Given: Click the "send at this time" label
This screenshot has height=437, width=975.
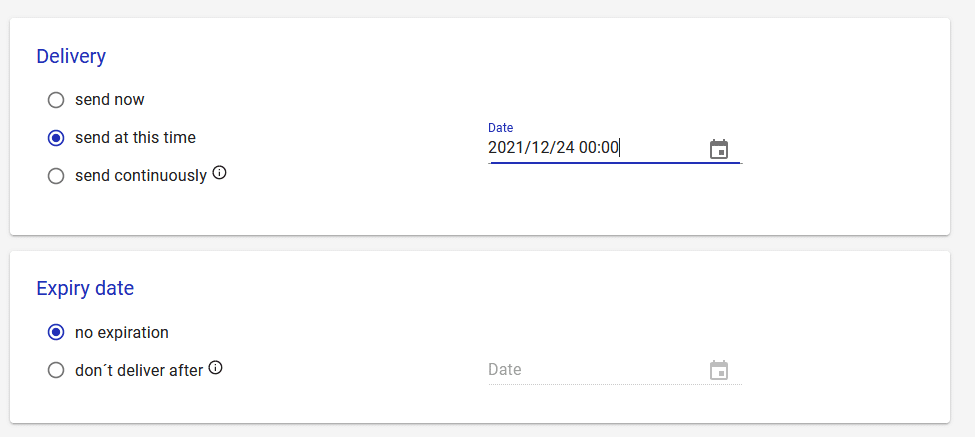Looking at the screenshot, I should point(136,137).
